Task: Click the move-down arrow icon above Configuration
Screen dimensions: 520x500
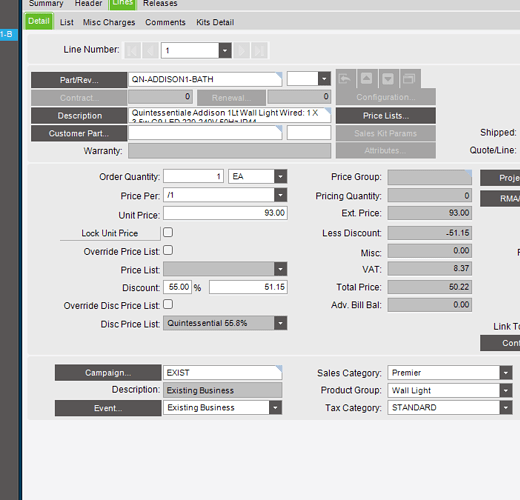Action: (x=388, y=79)
